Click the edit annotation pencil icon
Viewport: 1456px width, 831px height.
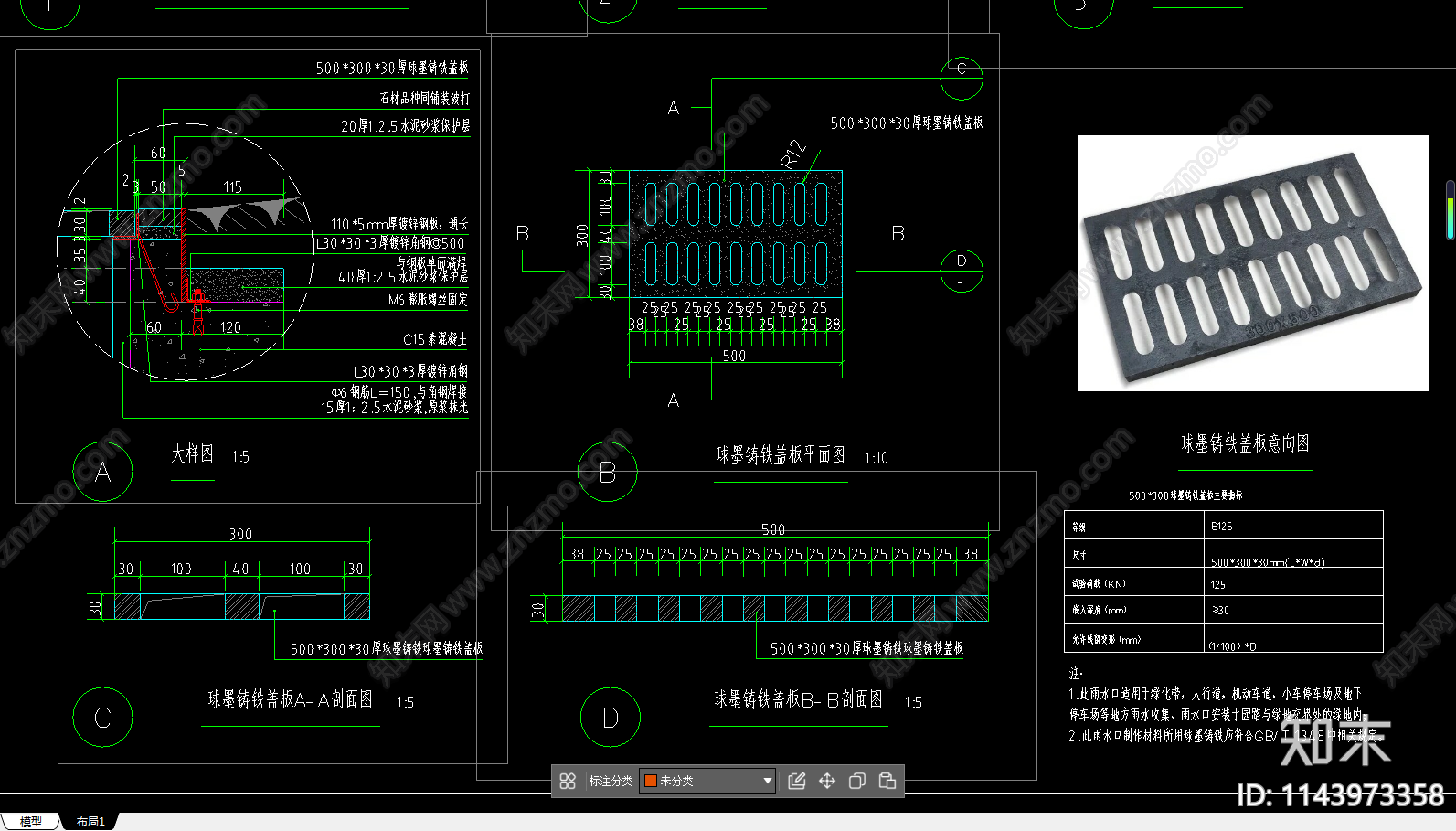point(797,781)
